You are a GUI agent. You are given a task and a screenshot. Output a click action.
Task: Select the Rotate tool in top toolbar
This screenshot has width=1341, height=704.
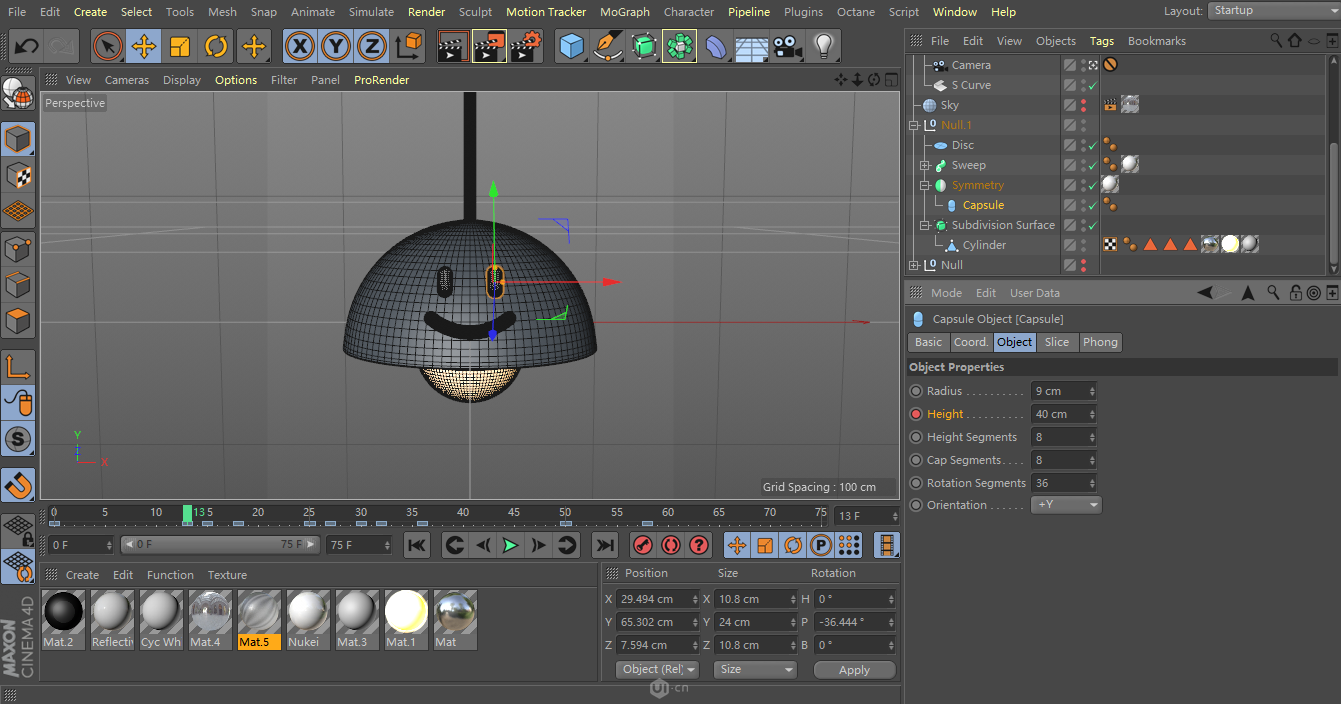[x=216, y=46]
